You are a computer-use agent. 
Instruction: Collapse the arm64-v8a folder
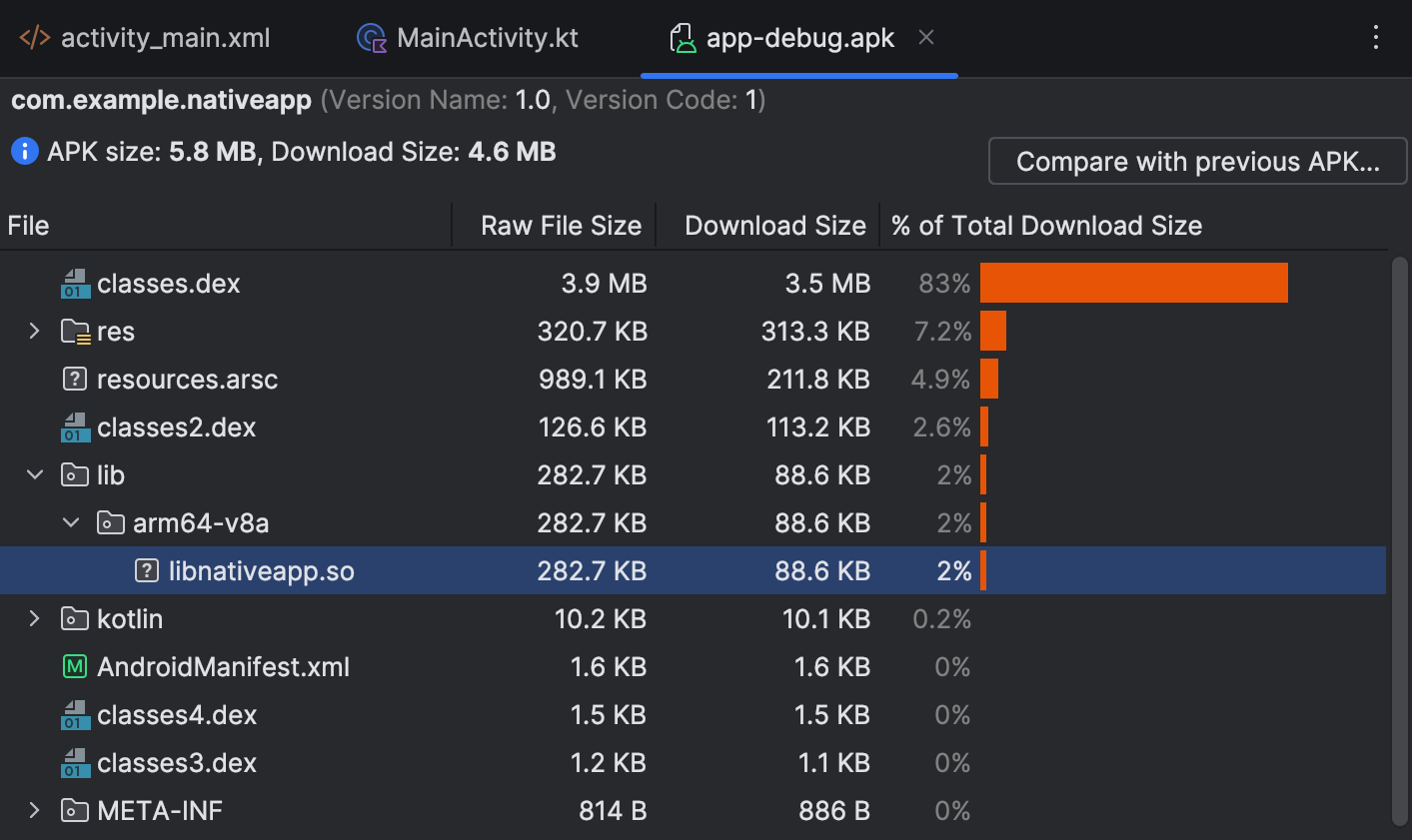tap(71, 523)
